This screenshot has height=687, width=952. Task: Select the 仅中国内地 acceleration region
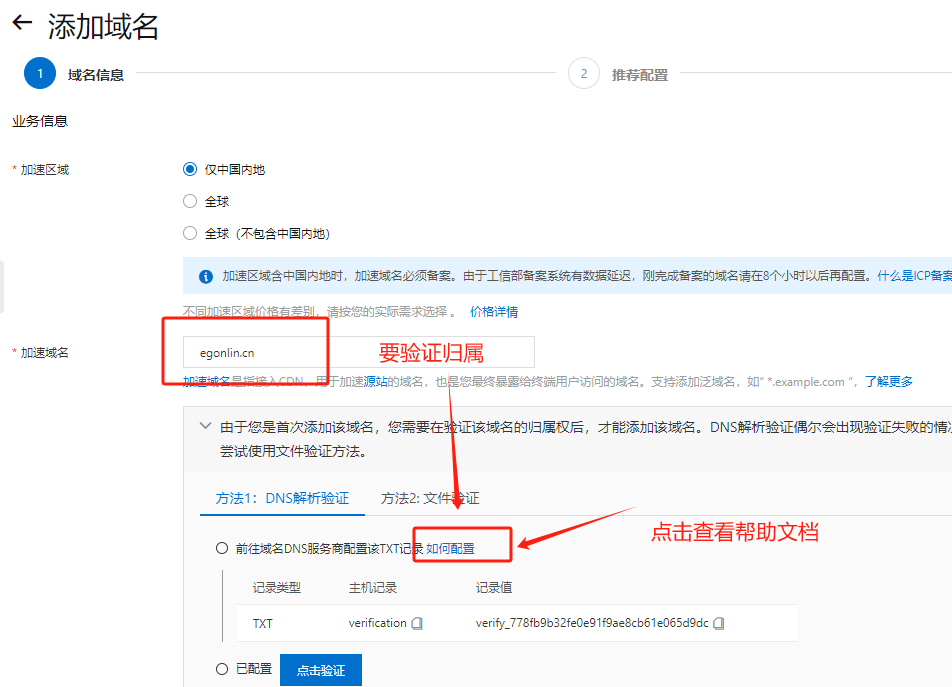pyautogui.click(x=190, y=170)
